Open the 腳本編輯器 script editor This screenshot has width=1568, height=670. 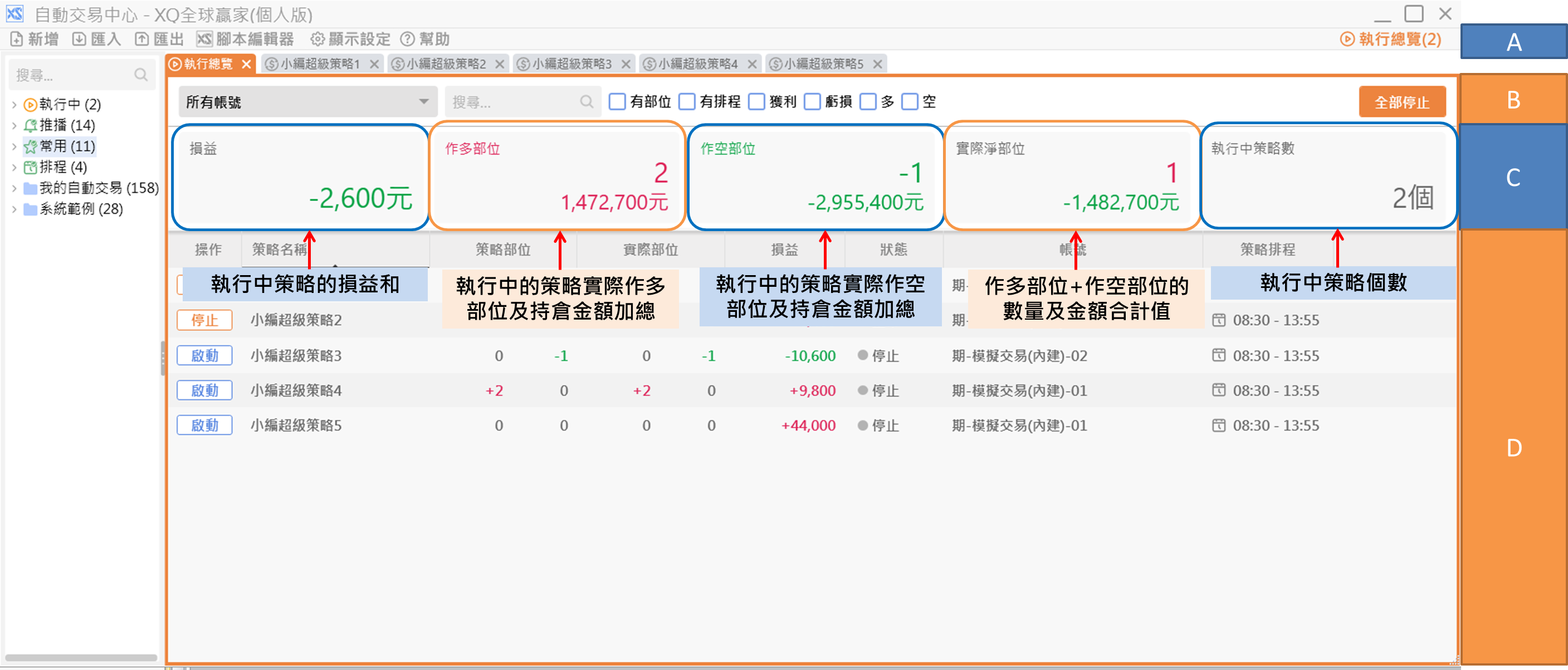pyautogui.click(x=204, y=39)
